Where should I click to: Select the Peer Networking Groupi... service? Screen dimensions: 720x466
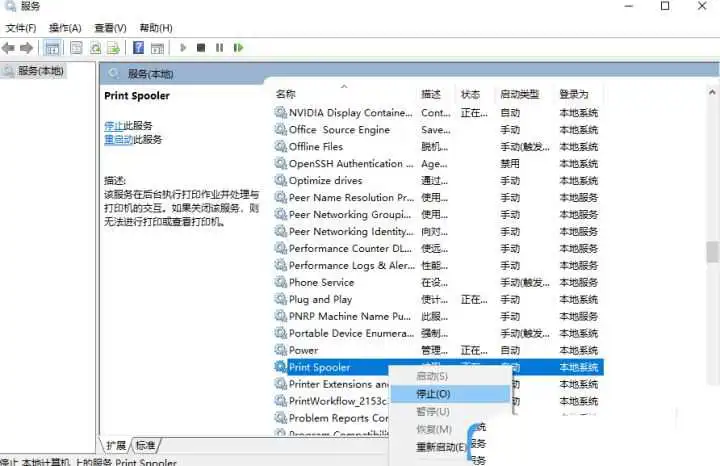(350, 214)
